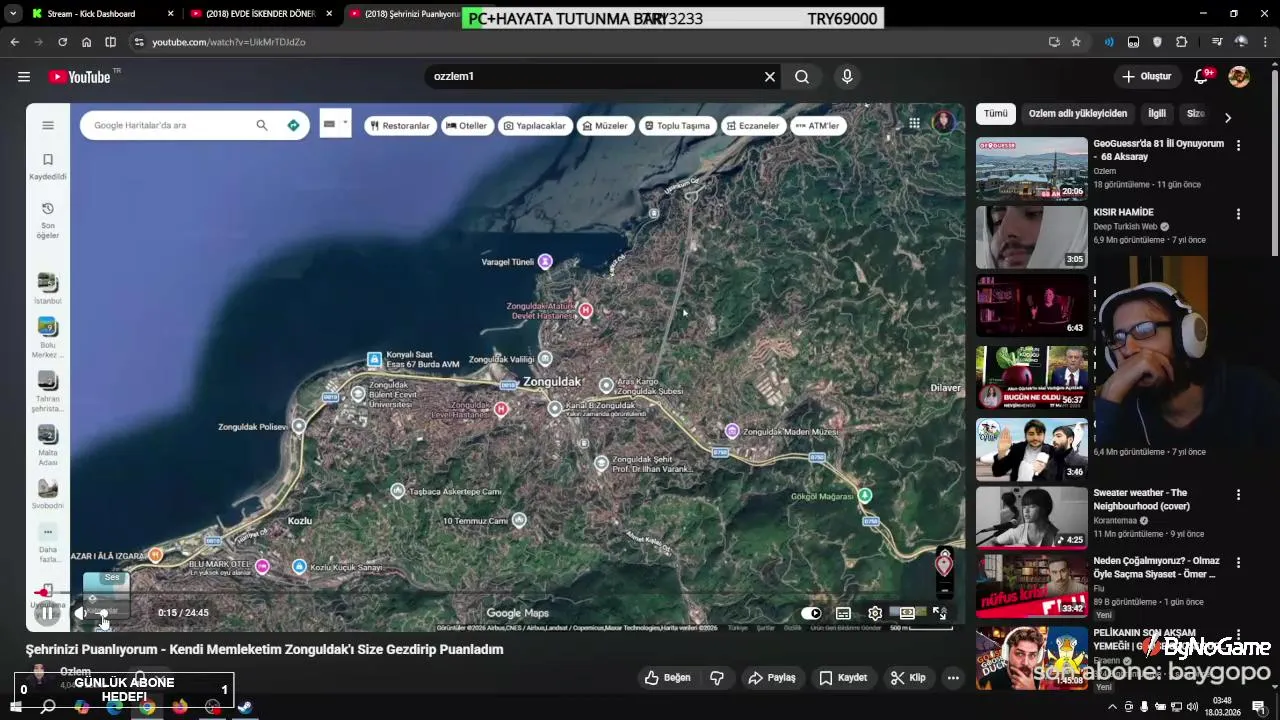
Task: Open YouTube notifications bell
Action: tap(1202, 76)
